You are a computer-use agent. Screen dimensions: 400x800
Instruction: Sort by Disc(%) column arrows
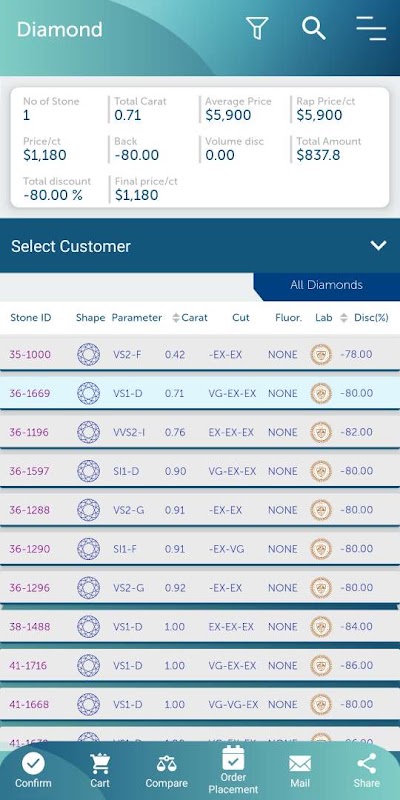tap(344, 318)
